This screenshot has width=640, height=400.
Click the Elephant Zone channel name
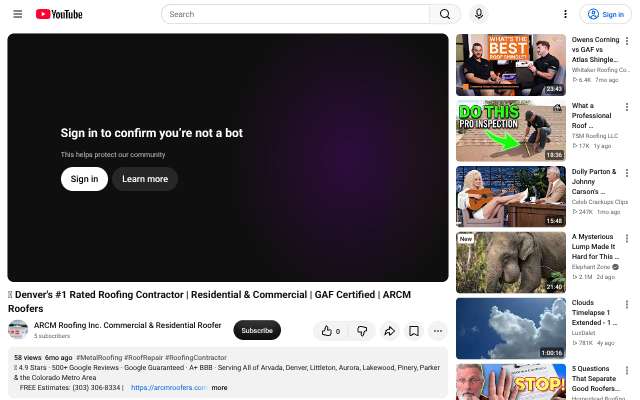pyautogui.click(x=591, y=267)
